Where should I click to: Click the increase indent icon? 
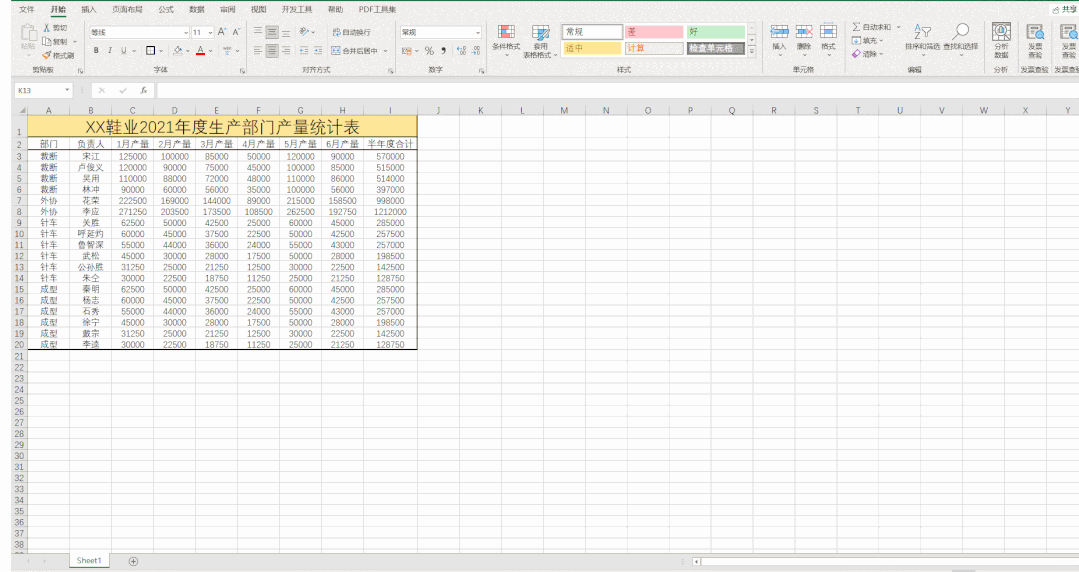(318, 50)
